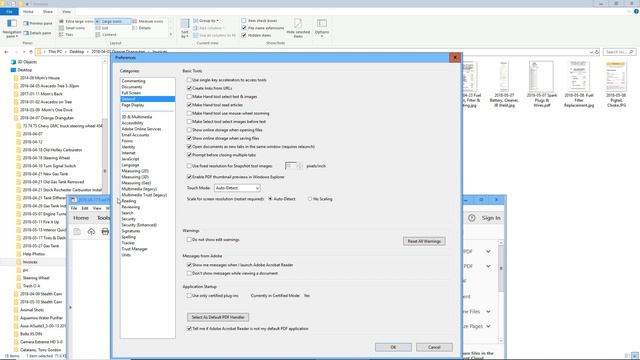
Task: Select Page Display category
Action: point(133,105)
